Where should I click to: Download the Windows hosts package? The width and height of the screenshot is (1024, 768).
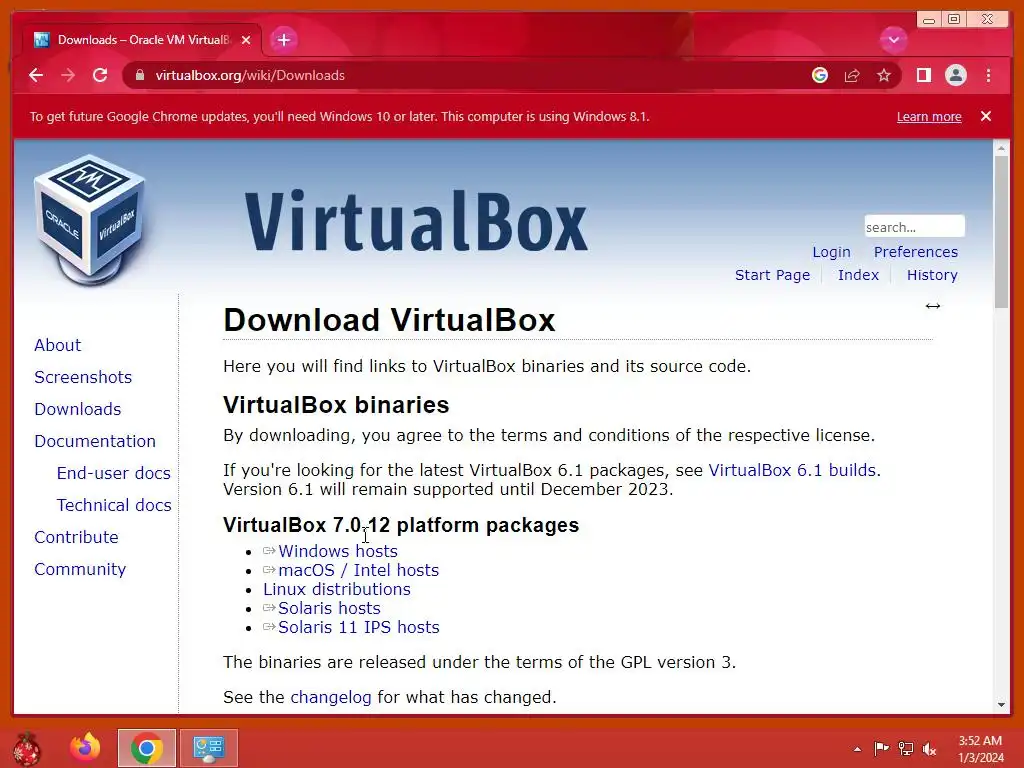click(338, 551)
